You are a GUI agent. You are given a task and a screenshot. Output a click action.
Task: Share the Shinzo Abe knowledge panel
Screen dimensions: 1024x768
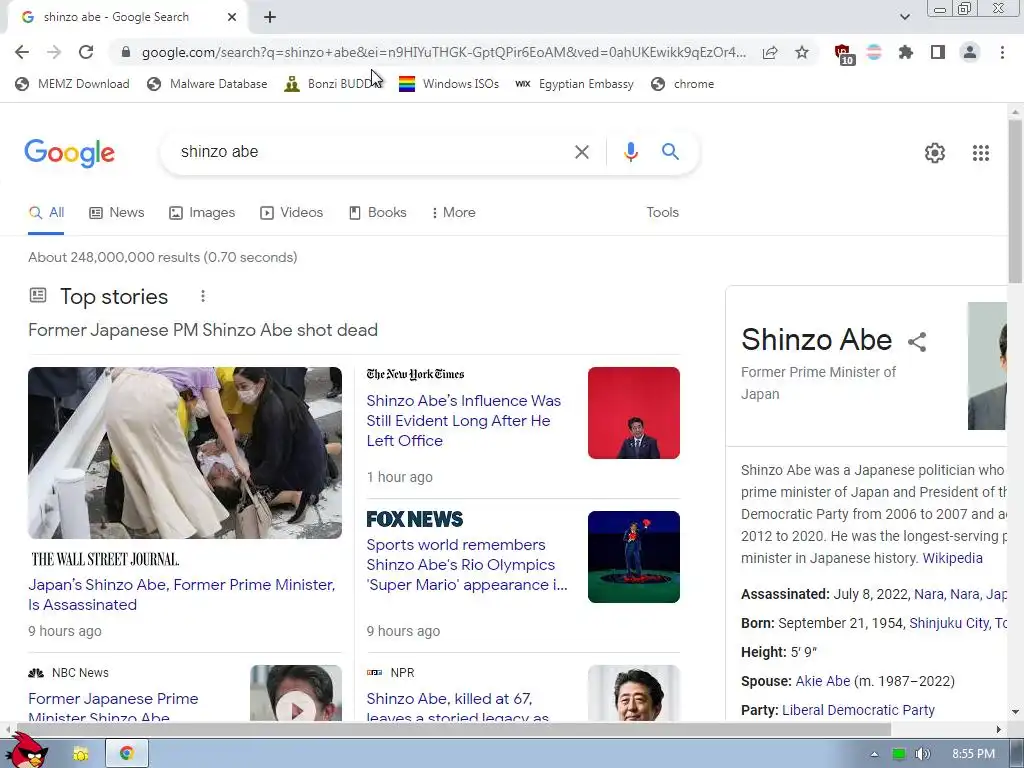(917, 342)
